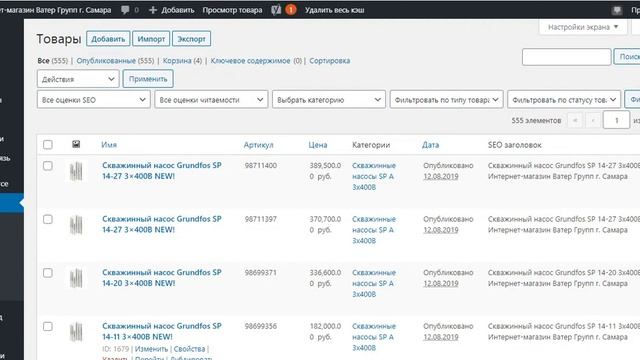
Task: Open the Выбрать категорию dropdown
Action: click(x=329, y=100)
